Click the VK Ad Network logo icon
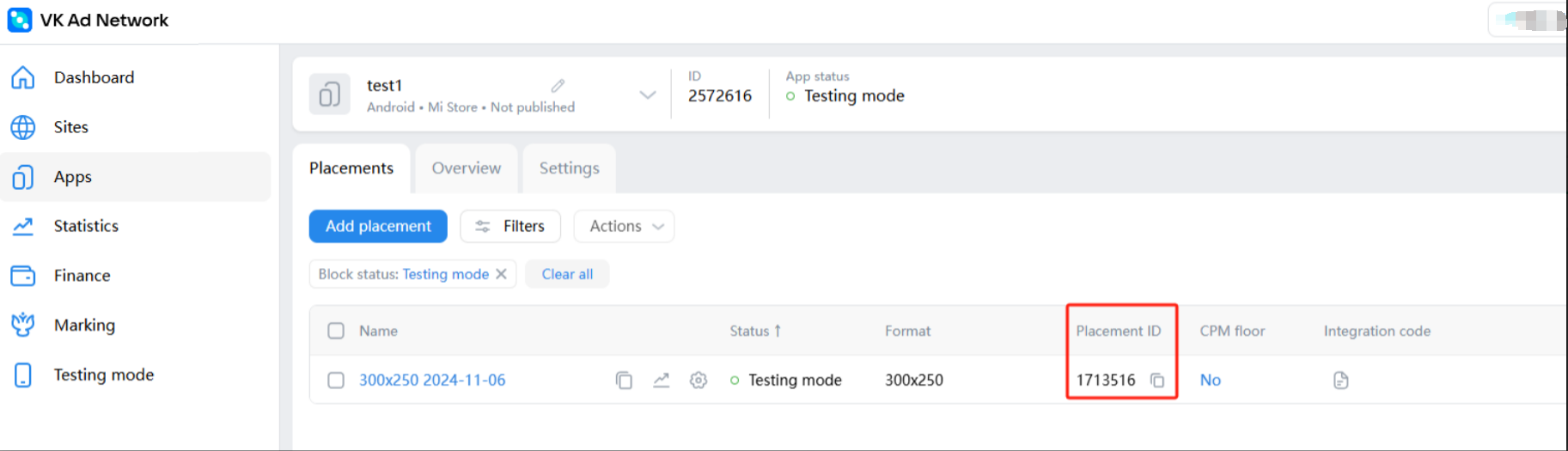1568x451 pixels. click(19, 20)
